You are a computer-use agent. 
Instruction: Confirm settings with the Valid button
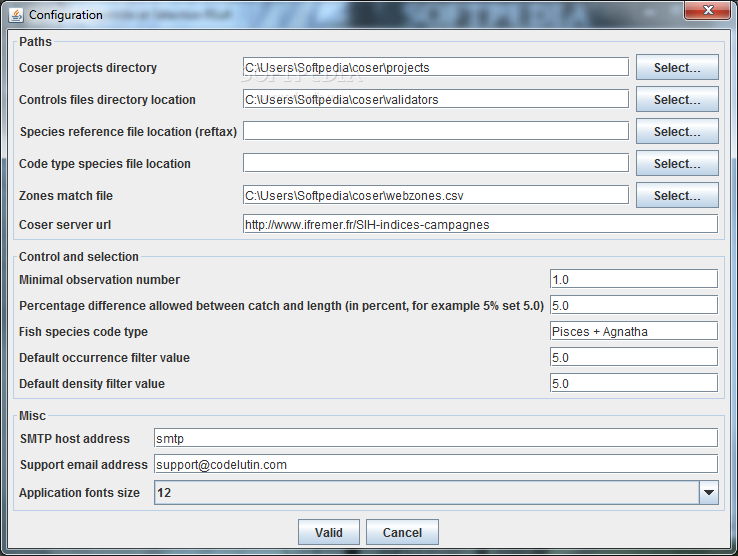coord(329,532)
